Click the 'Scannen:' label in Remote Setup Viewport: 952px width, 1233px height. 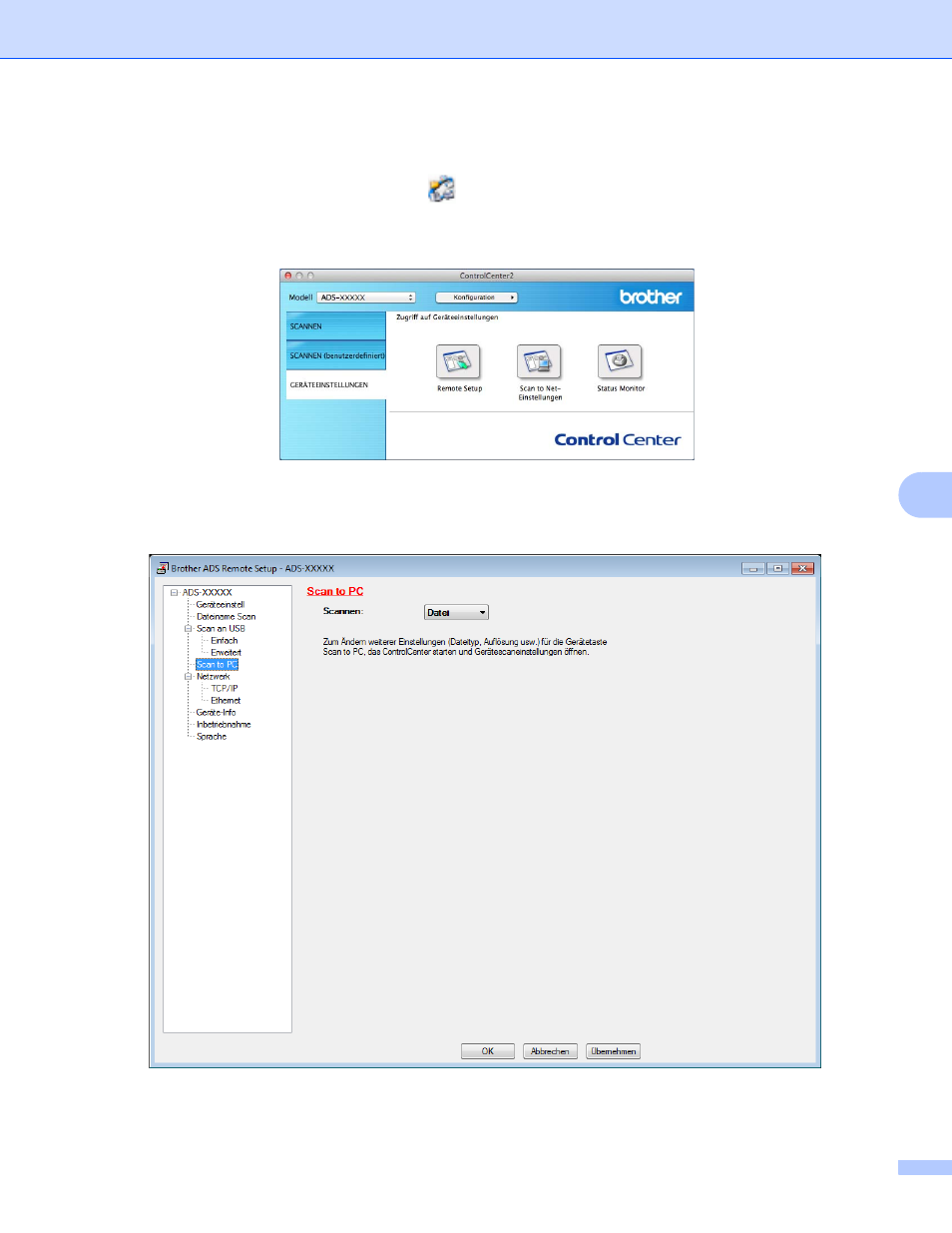tap(343, 611)
